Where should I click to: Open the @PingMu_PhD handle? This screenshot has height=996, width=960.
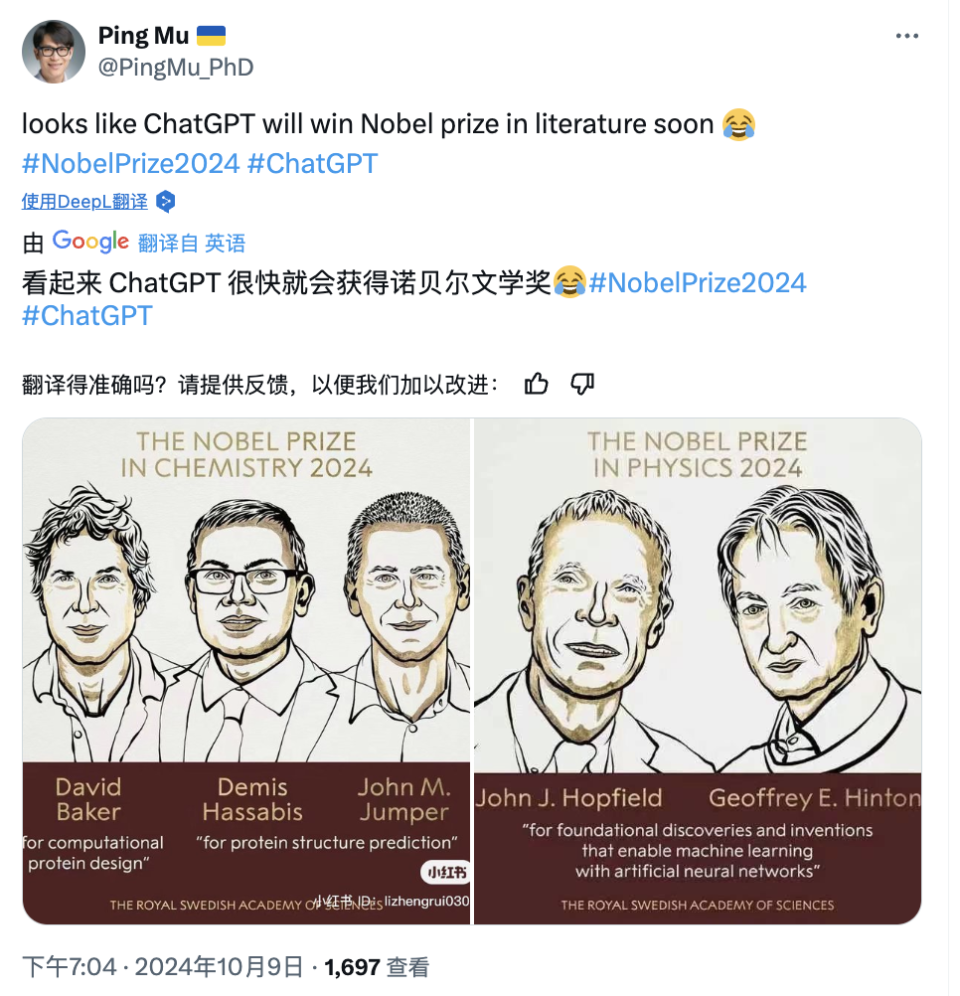coord(176,67)
